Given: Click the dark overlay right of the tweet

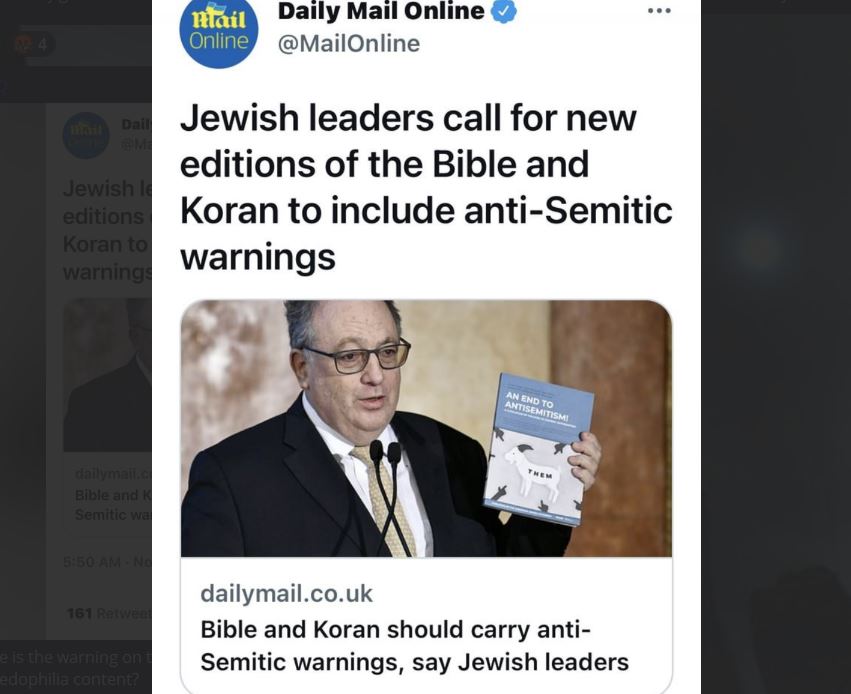Looking at the screenshot, I should pyautogui.click(x=776, y=347).
